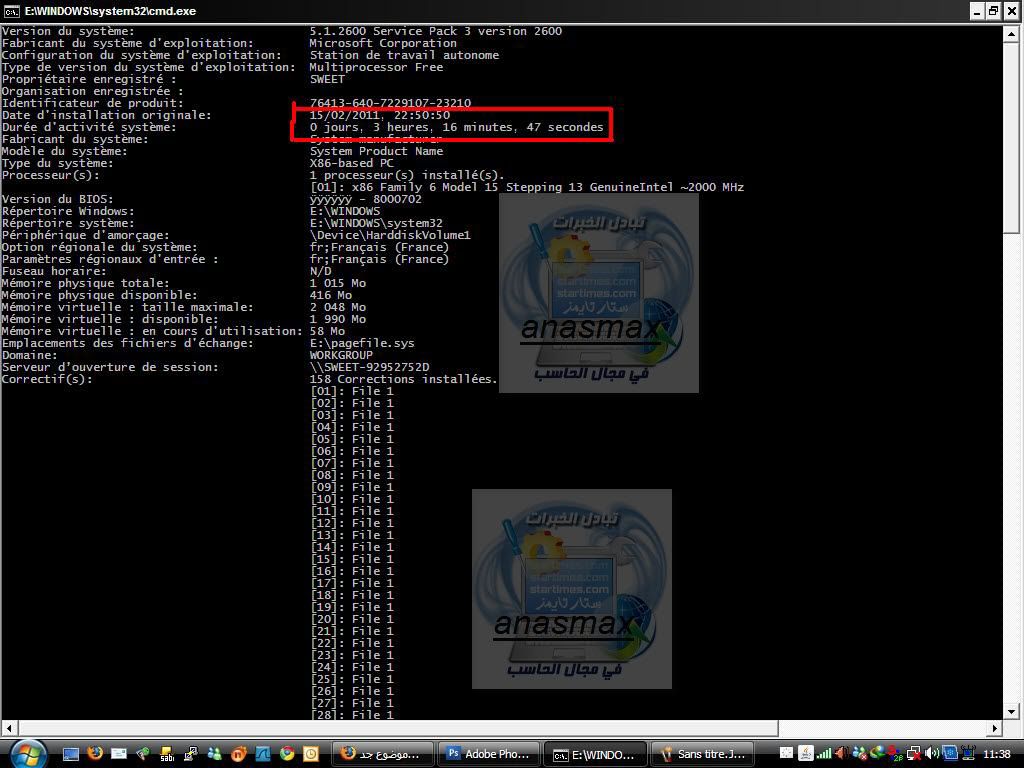Open the Start menu orb
This screenshot has width=1024, height=768.
(x=27, y=753)
